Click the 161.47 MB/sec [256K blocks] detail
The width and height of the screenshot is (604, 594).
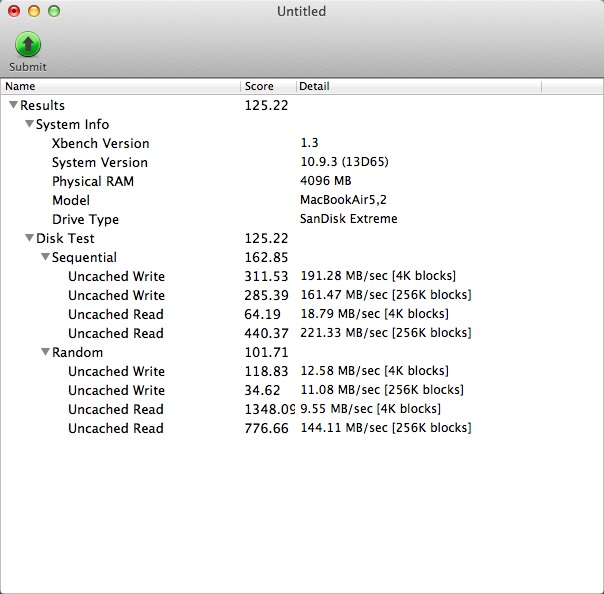pos(386,295)
